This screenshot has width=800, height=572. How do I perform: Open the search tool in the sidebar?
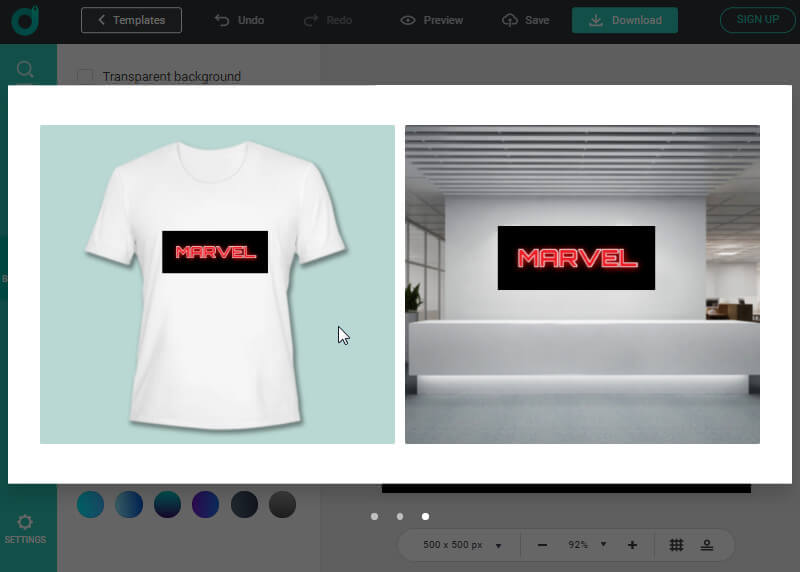click(x=26, y=69)
